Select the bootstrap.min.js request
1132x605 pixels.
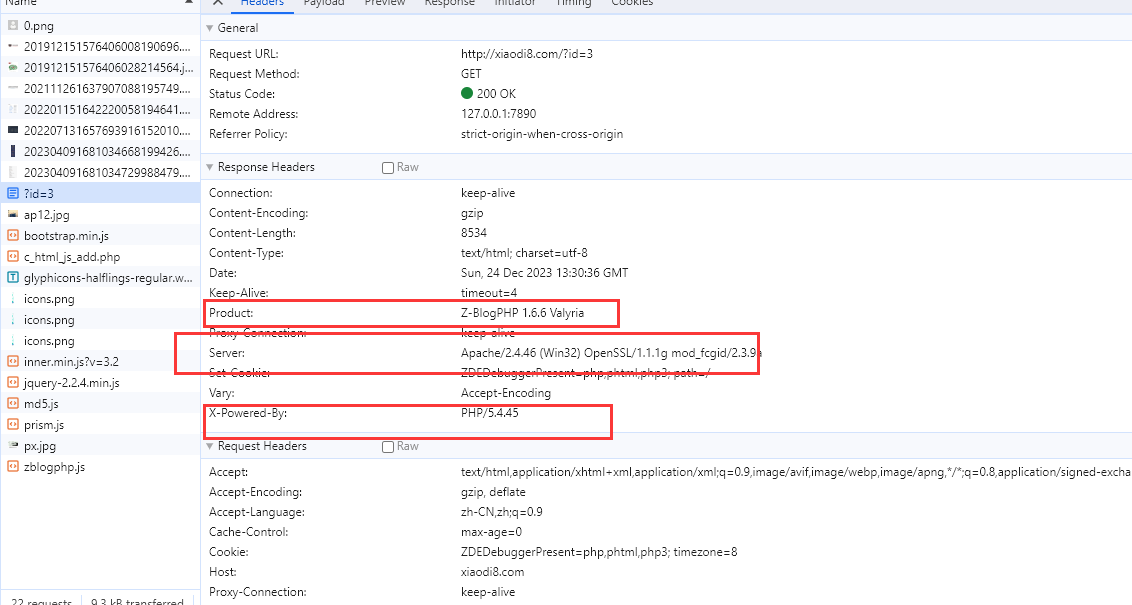(x=100, y=235)
